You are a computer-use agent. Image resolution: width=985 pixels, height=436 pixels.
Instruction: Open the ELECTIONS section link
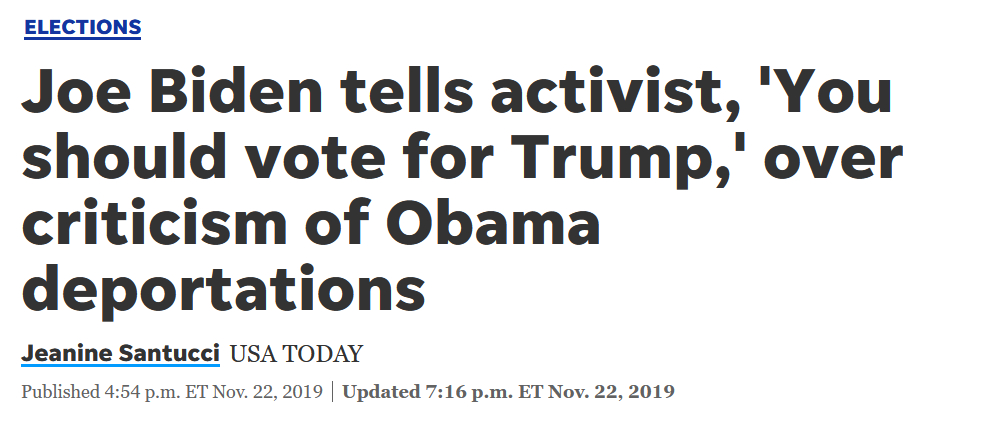tap(82, 27)
